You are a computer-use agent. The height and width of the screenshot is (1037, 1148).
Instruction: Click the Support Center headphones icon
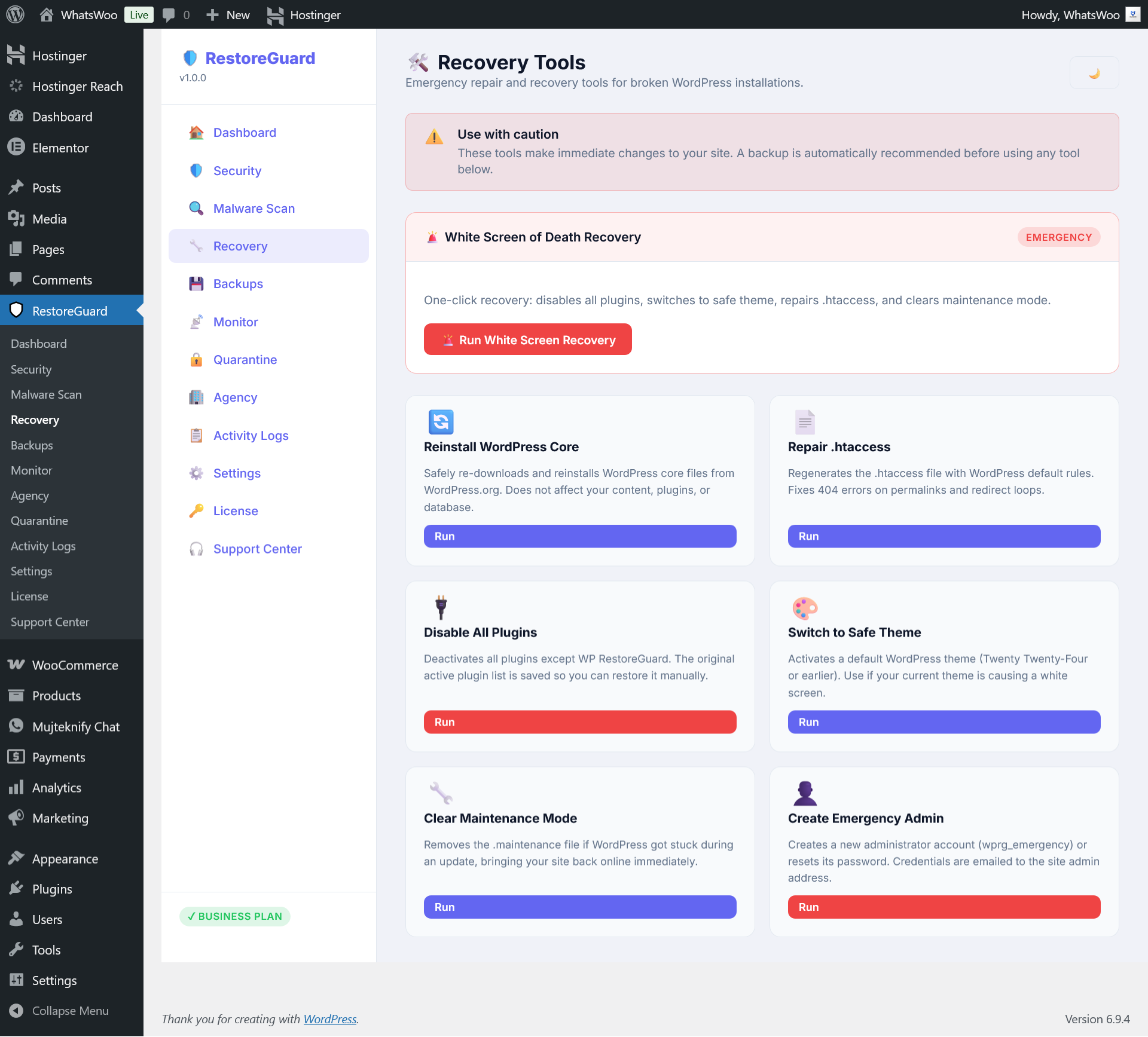pos(196,549)
